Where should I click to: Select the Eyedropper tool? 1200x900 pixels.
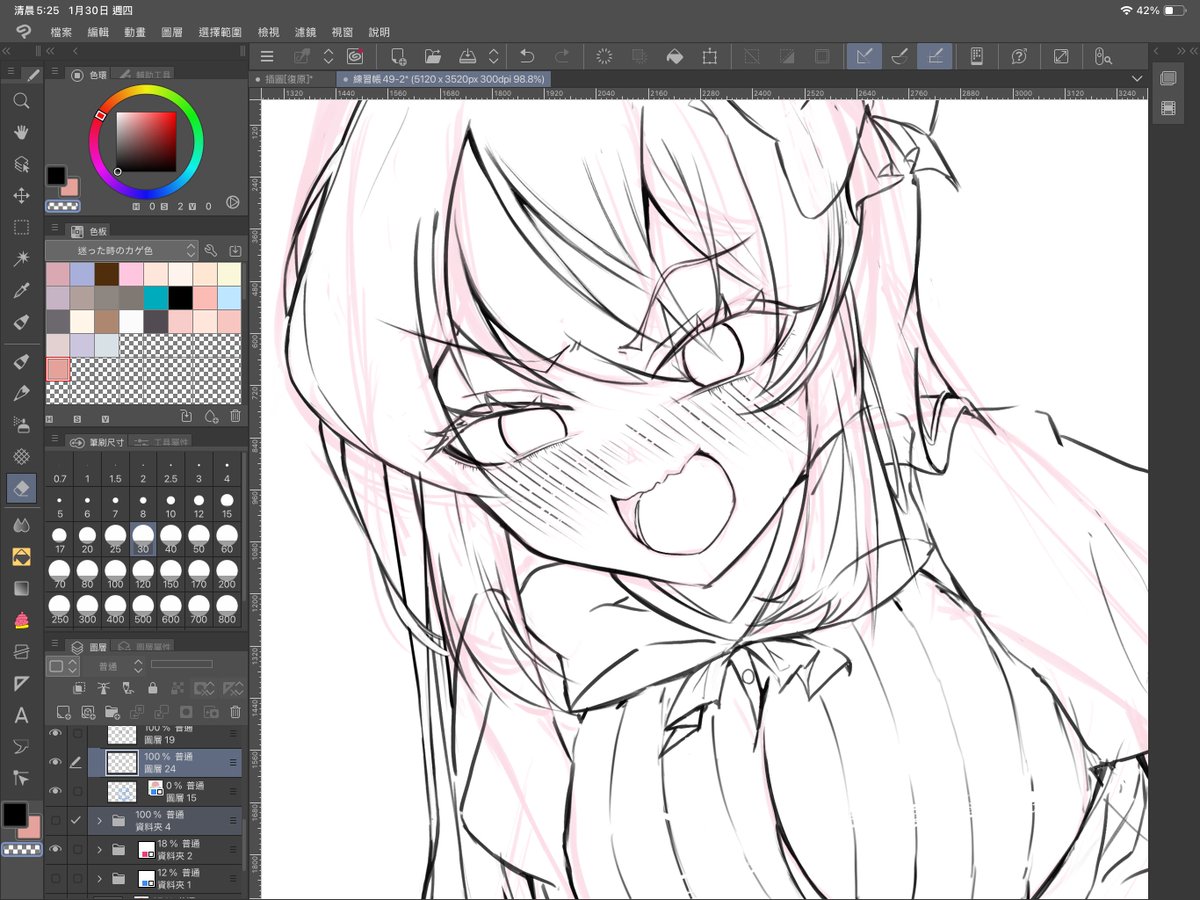pos(21,291)
